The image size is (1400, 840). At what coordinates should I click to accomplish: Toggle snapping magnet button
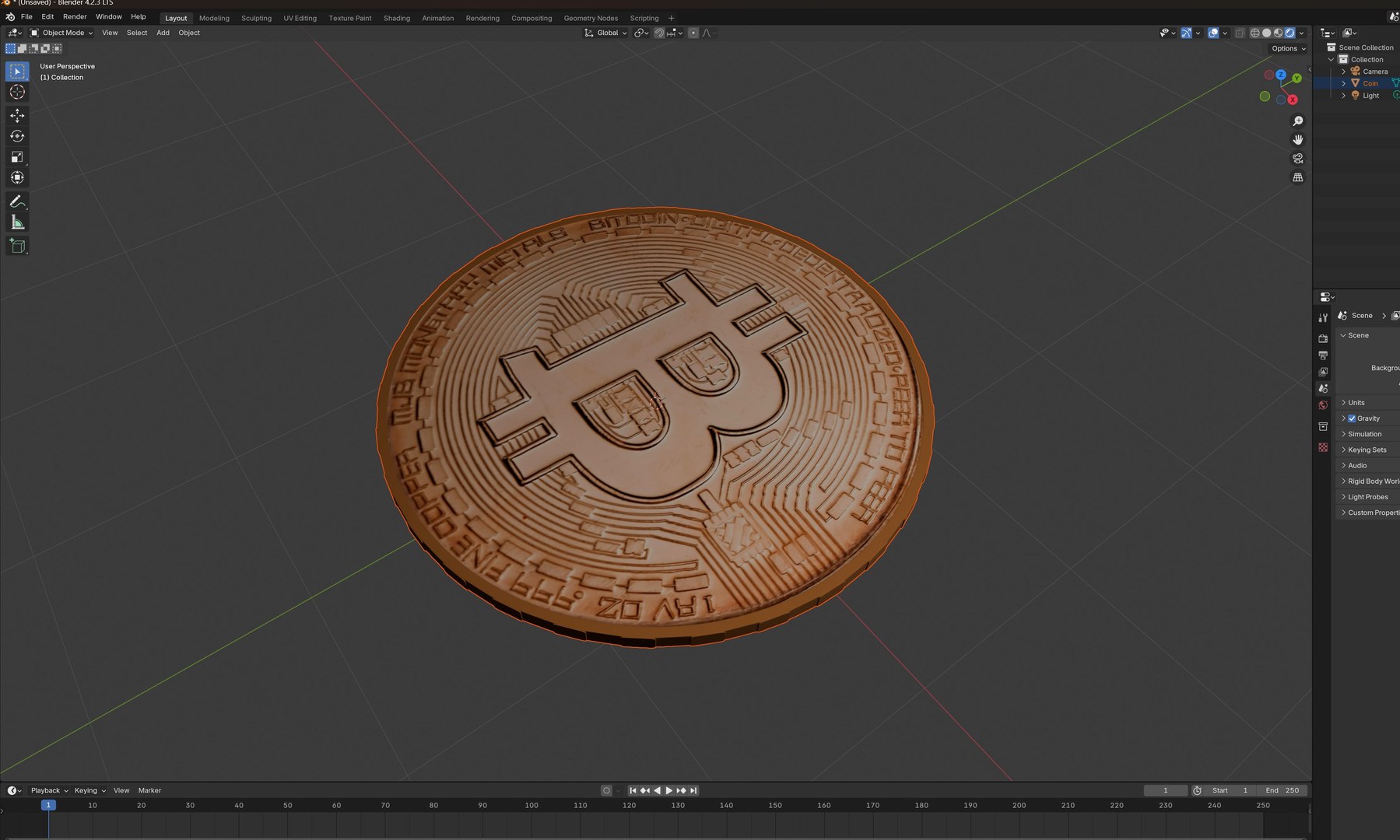(659, 33)
